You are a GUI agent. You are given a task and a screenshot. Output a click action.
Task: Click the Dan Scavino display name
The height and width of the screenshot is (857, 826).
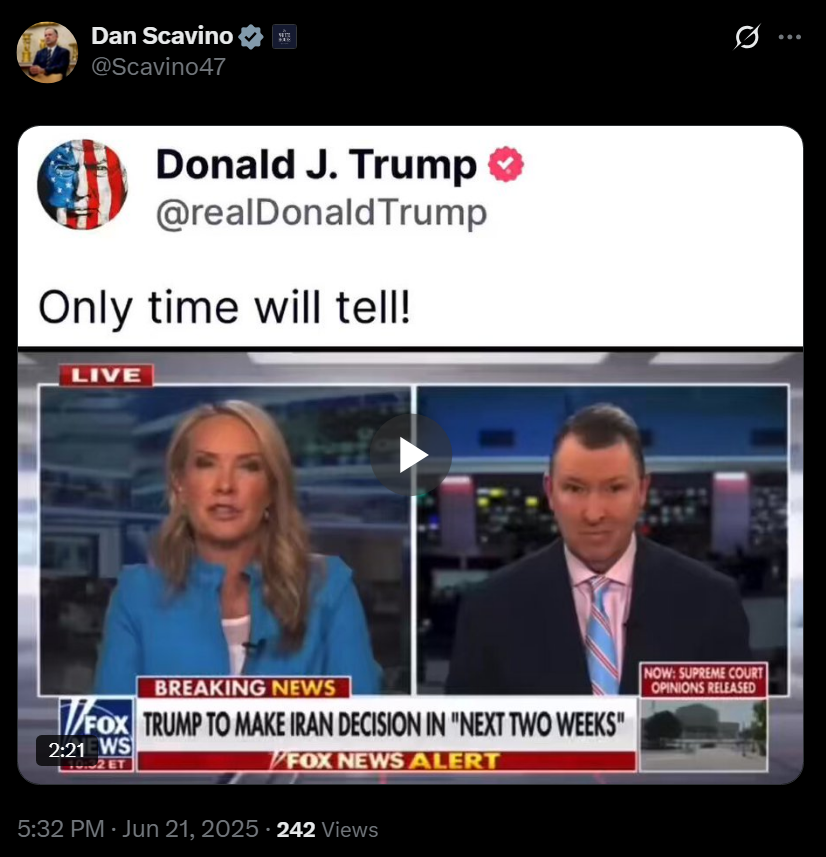[x=162, y=36]
